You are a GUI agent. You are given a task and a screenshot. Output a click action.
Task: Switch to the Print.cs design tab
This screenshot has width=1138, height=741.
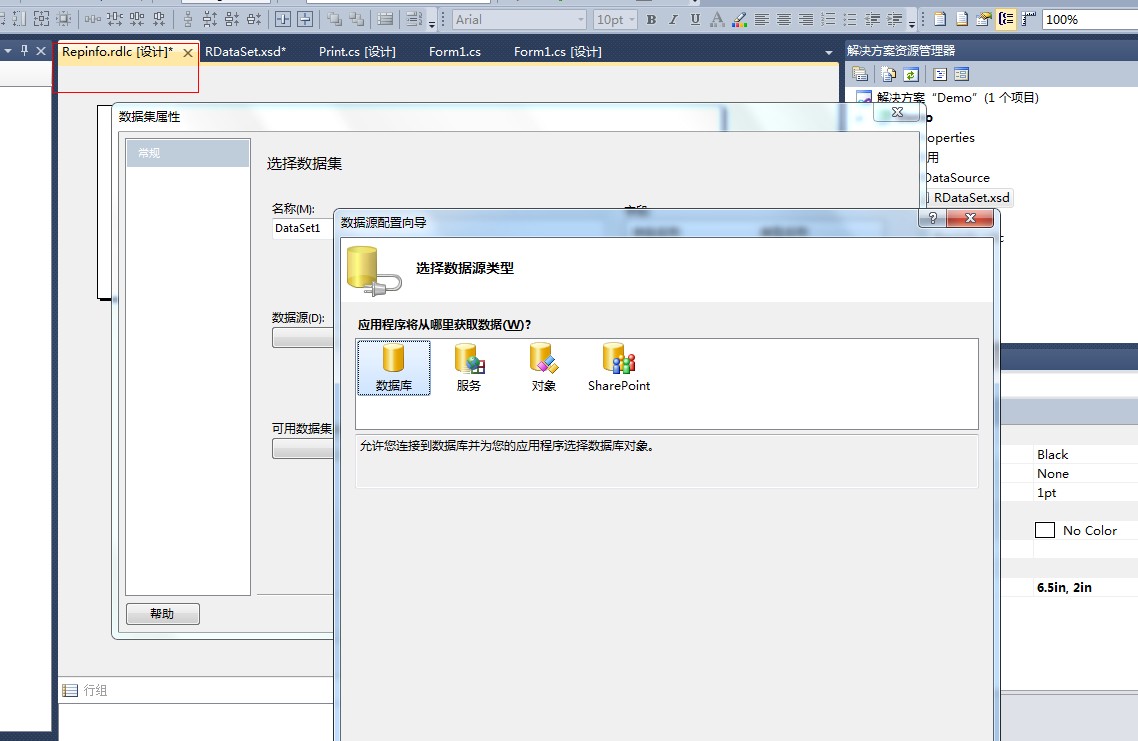click(x=357, y=52)
